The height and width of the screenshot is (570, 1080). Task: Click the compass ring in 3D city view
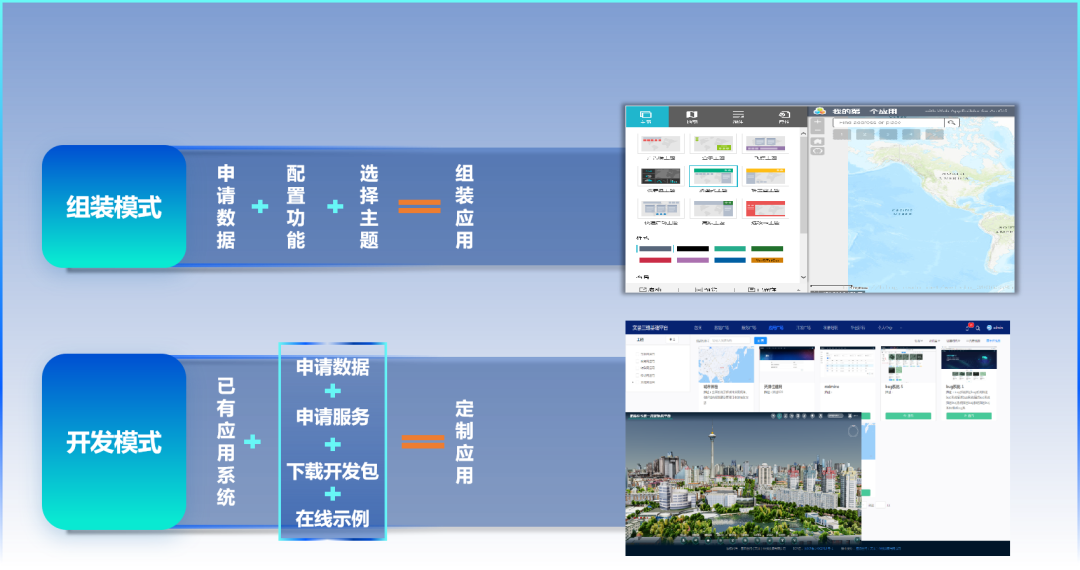[852, 431]
